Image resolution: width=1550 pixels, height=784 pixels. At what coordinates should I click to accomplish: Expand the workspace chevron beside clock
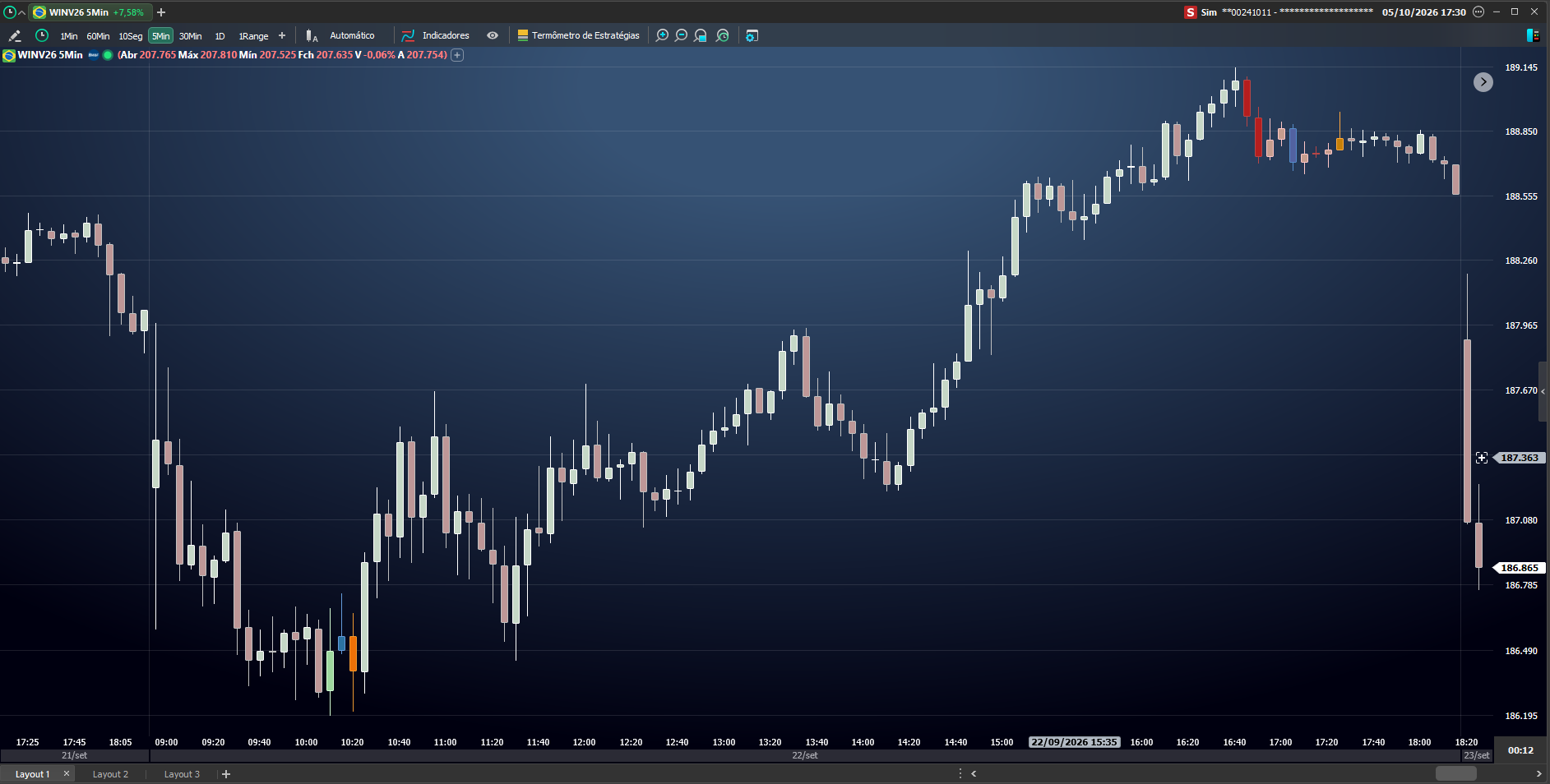coord(21,12)
